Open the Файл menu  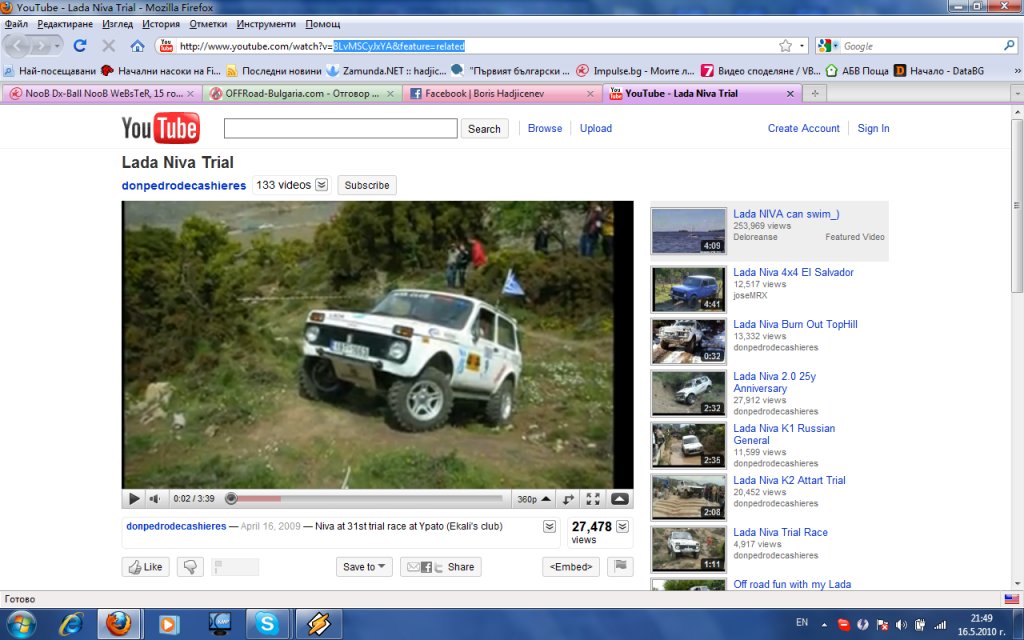pos(16,24)
